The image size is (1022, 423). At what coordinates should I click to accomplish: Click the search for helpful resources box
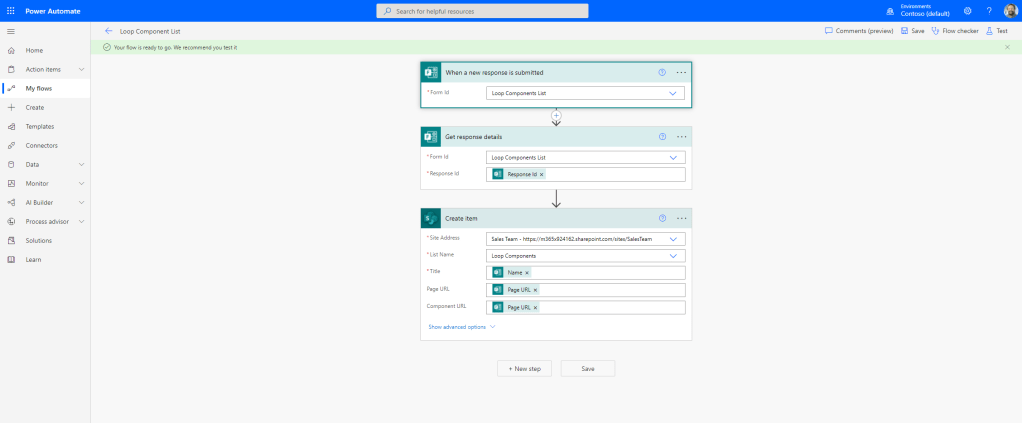(482, 10)
